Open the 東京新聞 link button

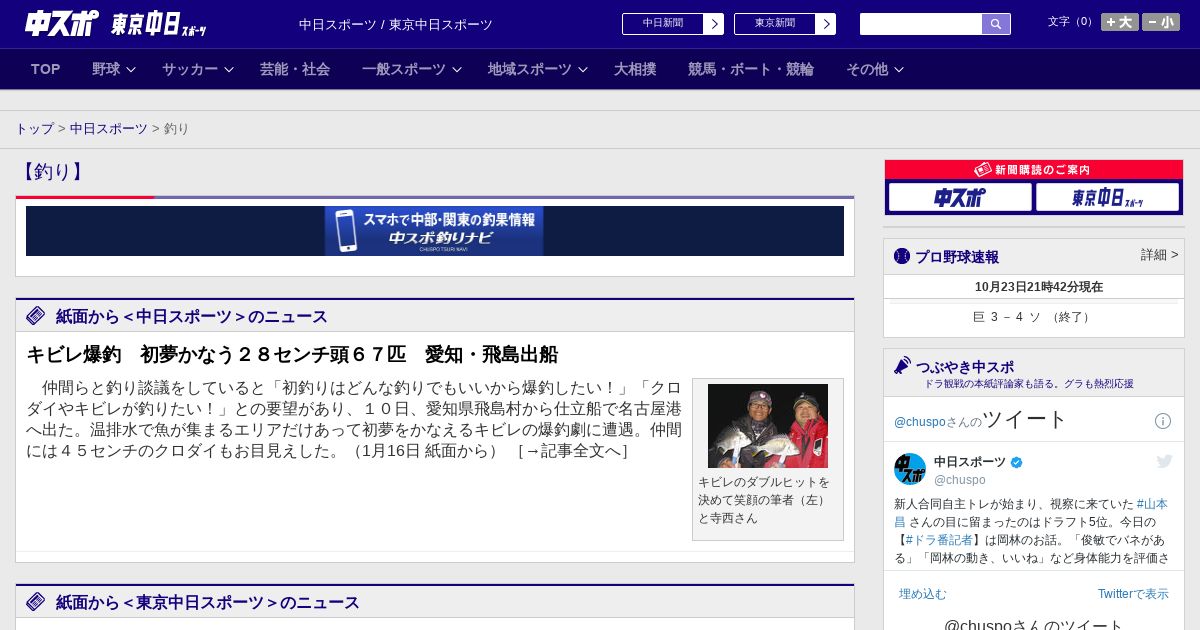(775, 24)
